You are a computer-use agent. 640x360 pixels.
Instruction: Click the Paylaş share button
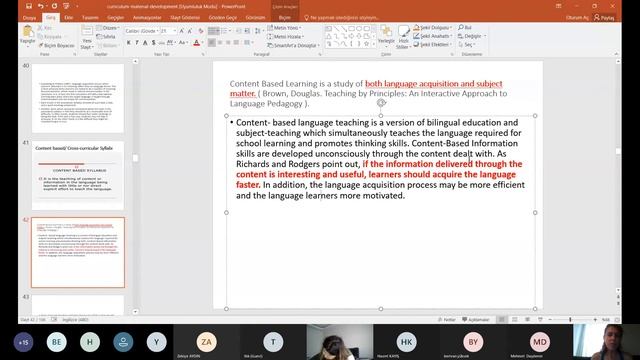604,18
